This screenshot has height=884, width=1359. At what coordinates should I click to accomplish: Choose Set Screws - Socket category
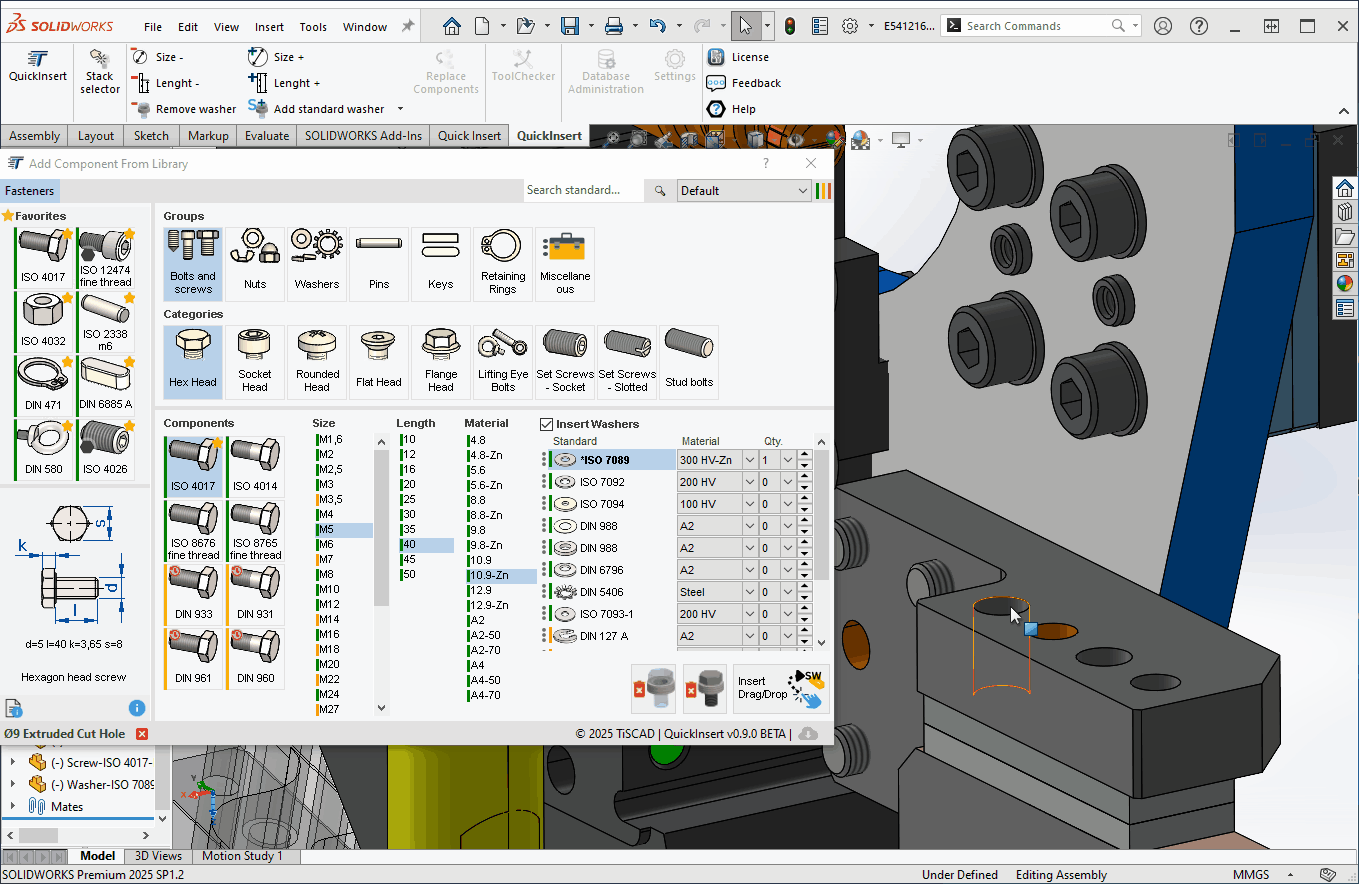565,362
